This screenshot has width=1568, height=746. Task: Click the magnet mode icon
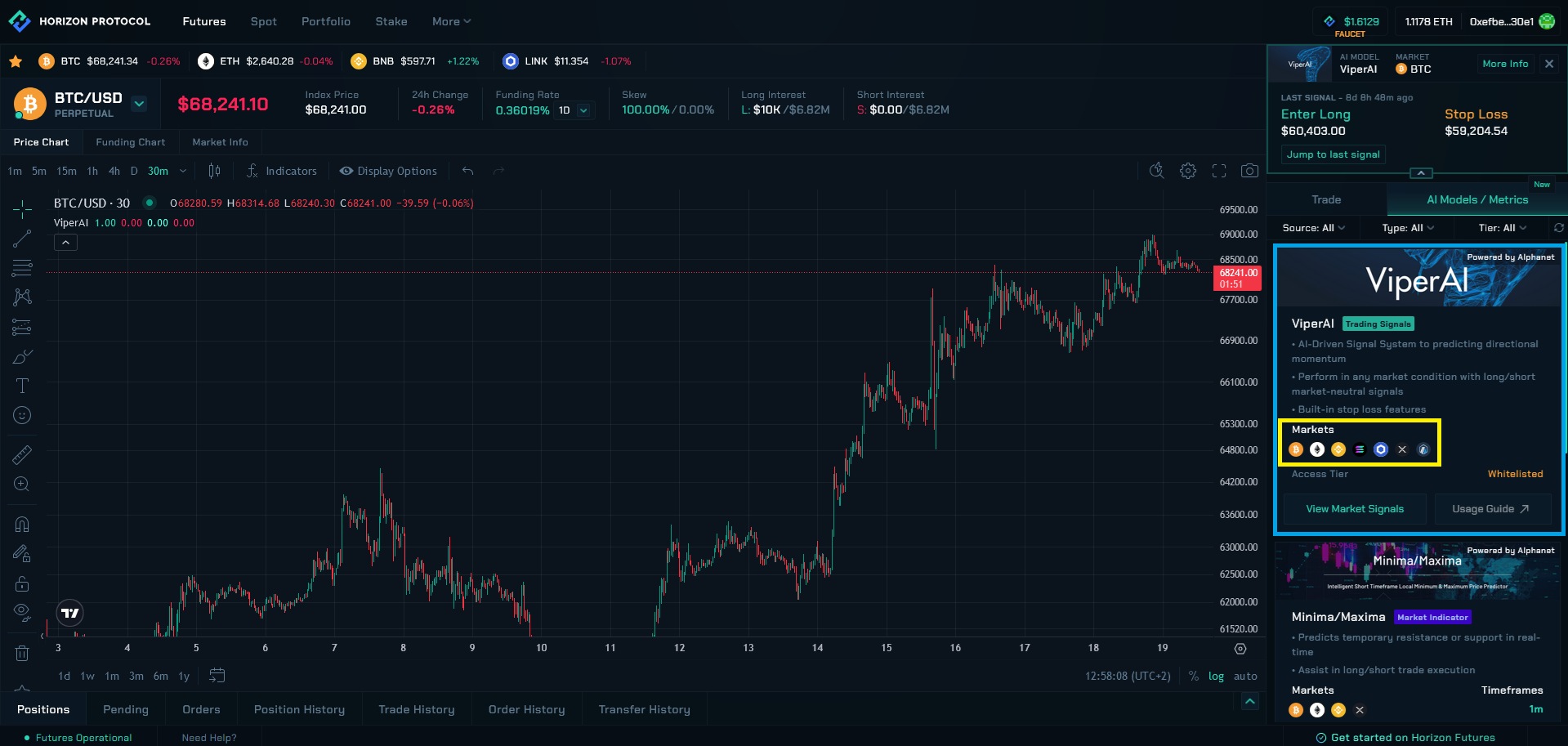coord(22,524)
